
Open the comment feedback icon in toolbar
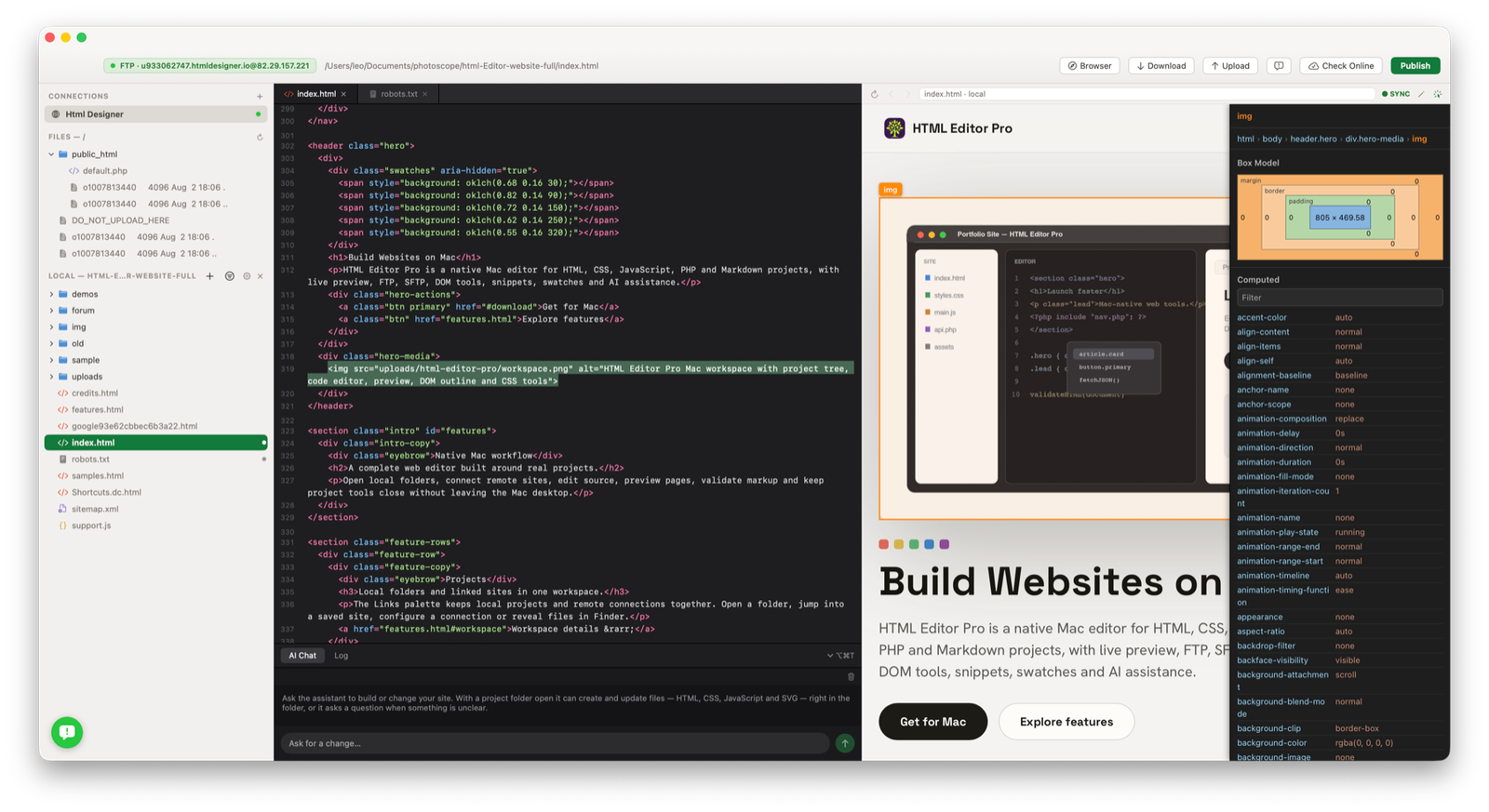[x=1279, y=66]
